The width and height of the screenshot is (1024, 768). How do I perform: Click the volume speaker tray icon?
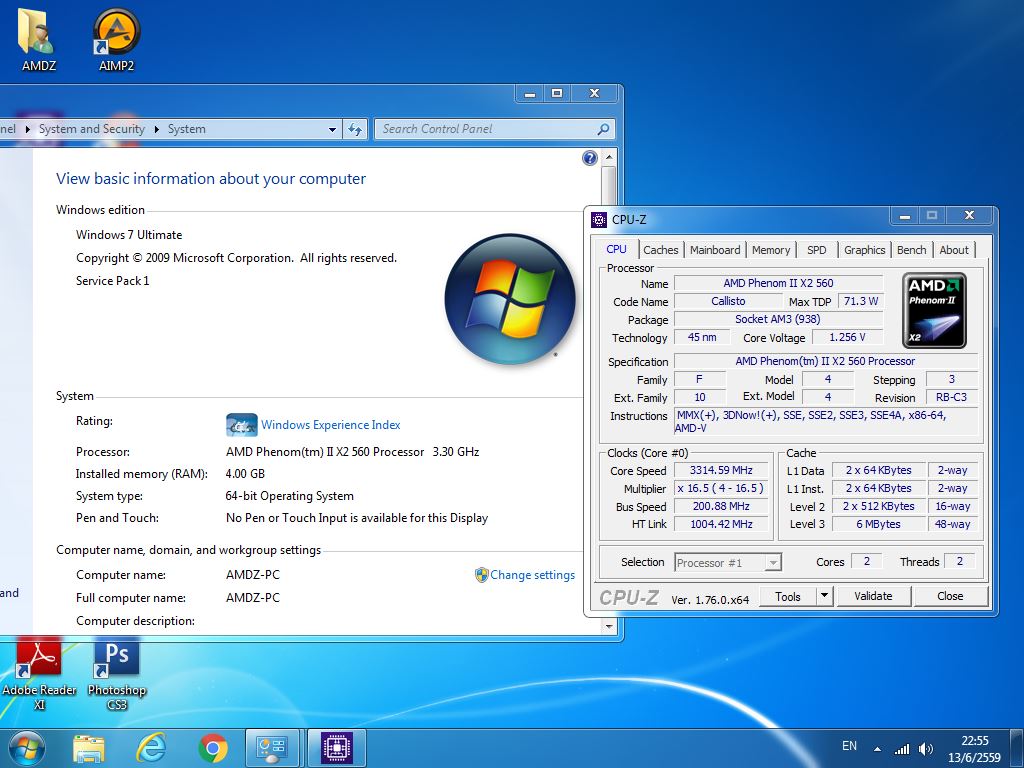[x=925, y=748]
